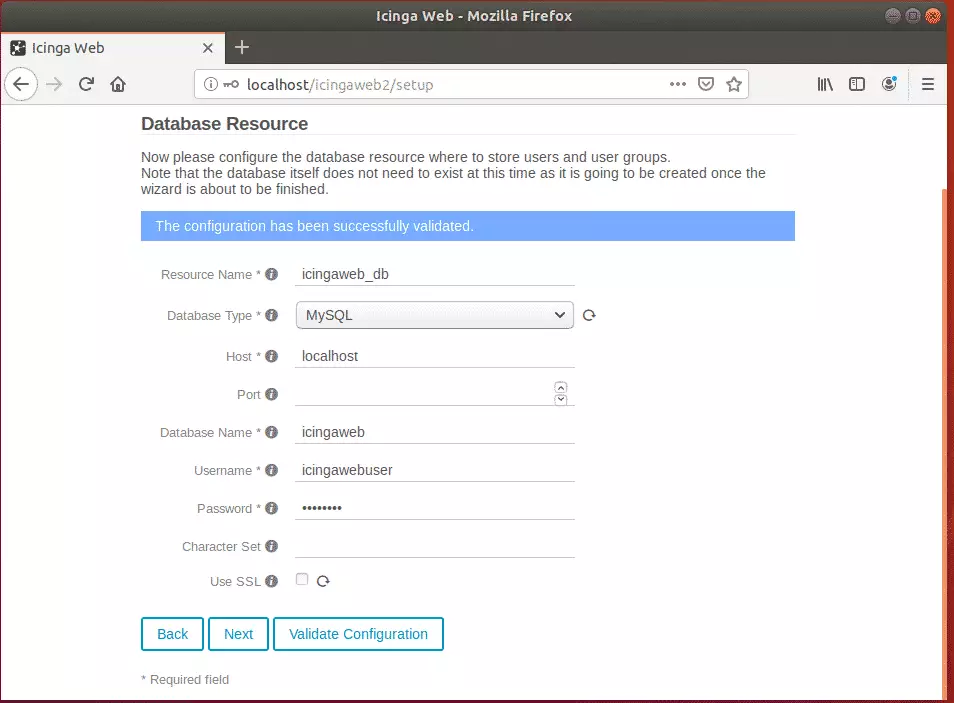Click the Host input field
The height and width of the screenshot is (703, 954).
[x=434, y=356]
